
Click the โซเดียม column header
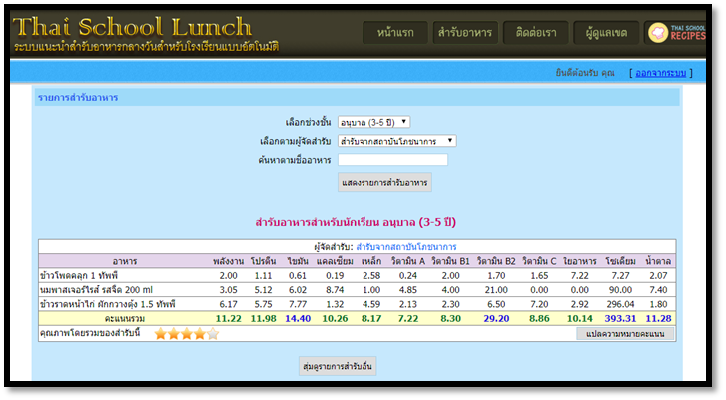pyautogui.click(x=620, y=261)
